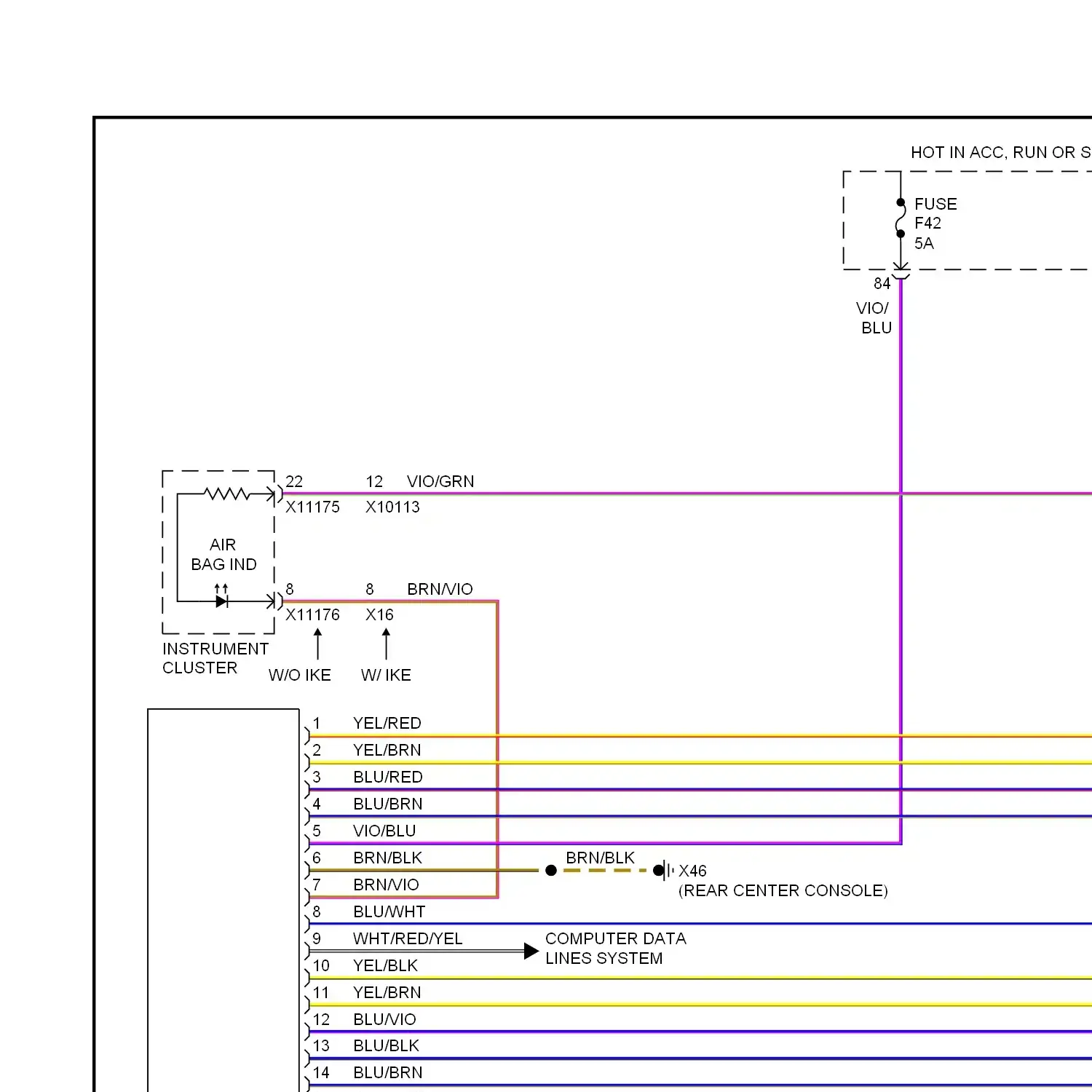Click the X46 ground label
This screenshot has height=1092, width=1092.
(x=692, y=871)
